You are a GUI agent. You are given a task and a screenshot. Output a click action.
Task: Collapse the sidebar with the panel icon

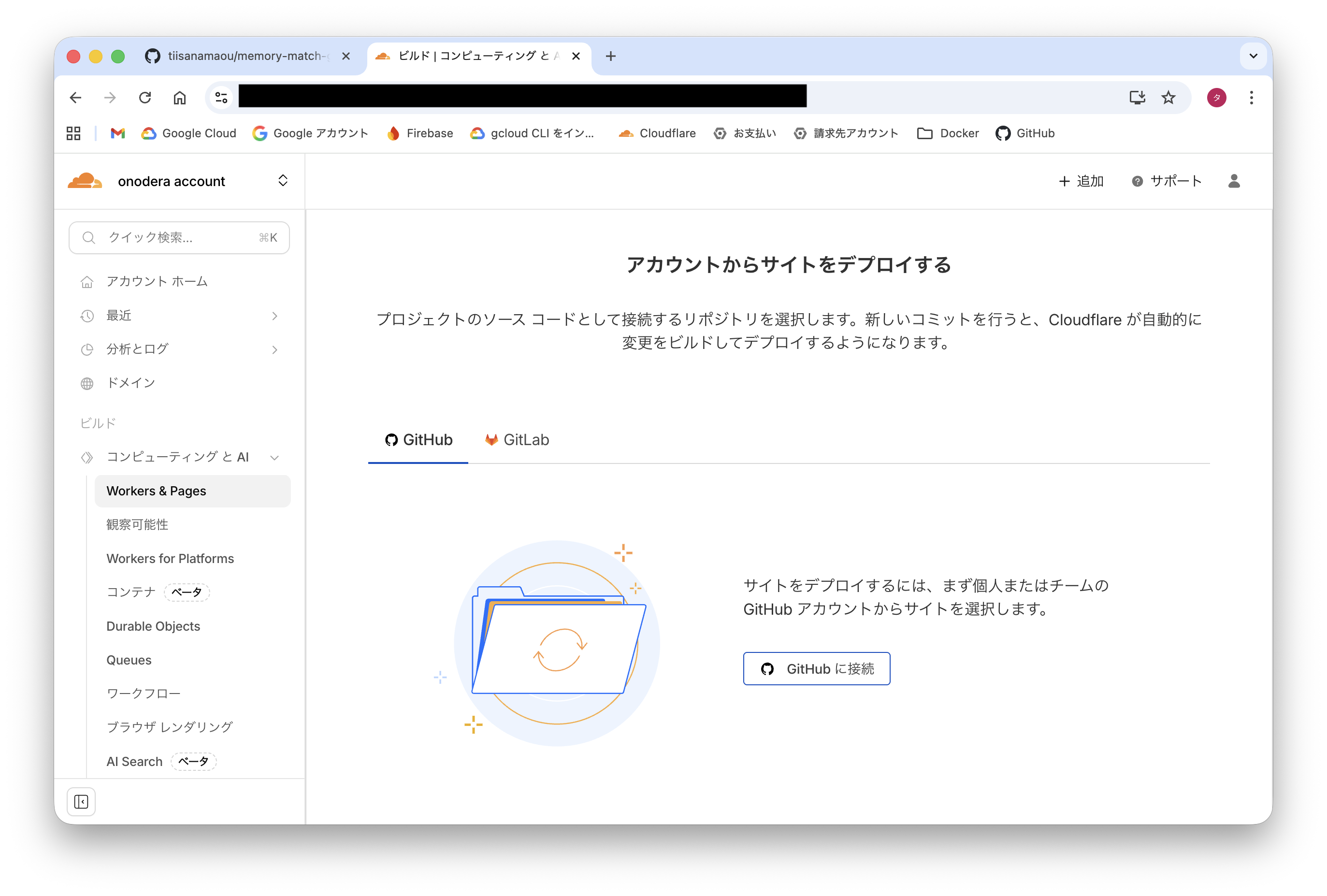pyautogui.click(x=81, y=802)
